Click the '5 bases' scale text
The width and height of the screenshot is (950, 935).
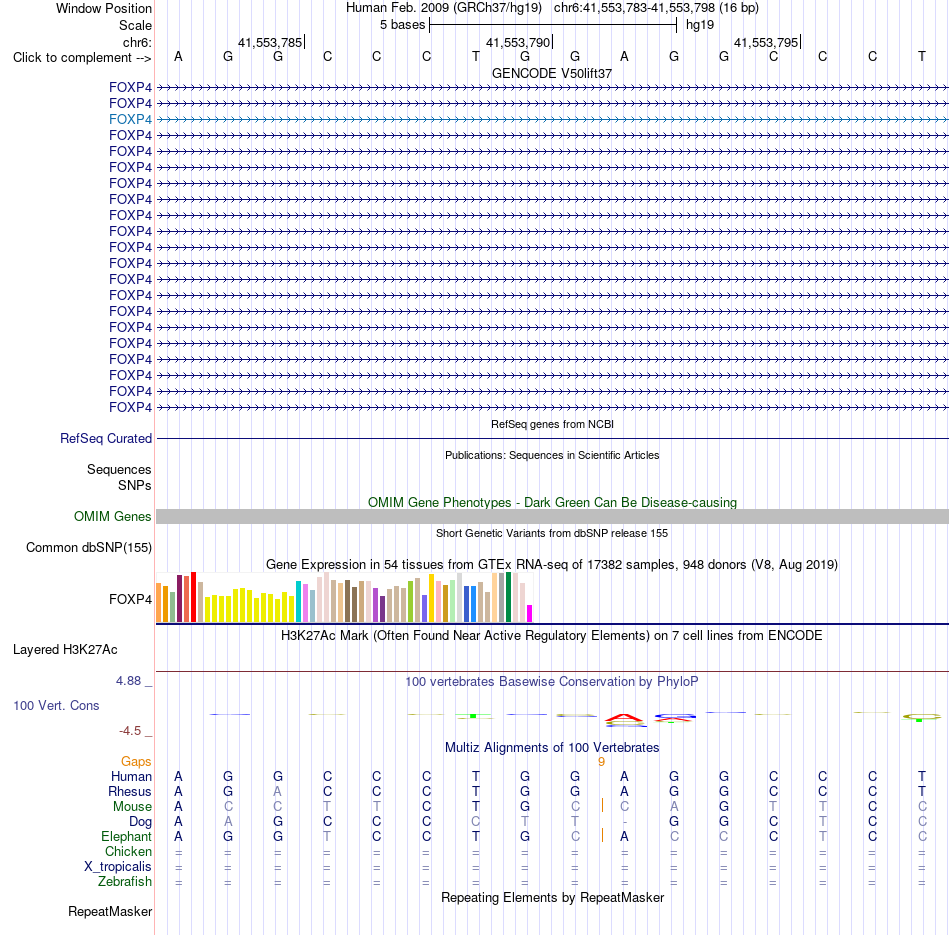(402, 25)
